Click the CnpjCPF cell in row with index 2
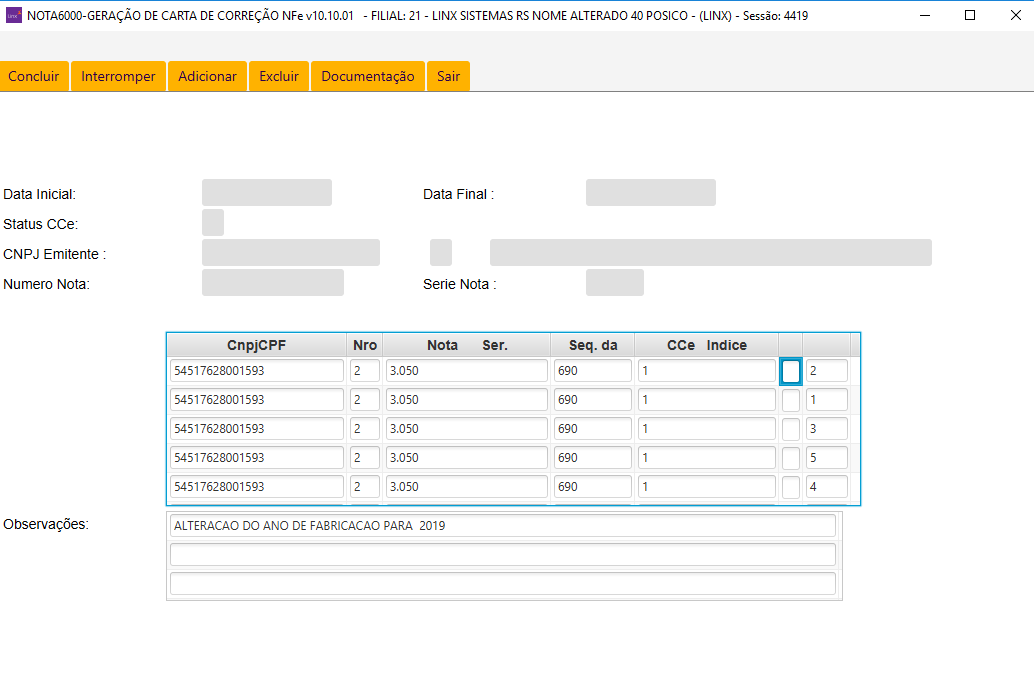Screen dimensions: 1034x679 click(x=257, y=371)
